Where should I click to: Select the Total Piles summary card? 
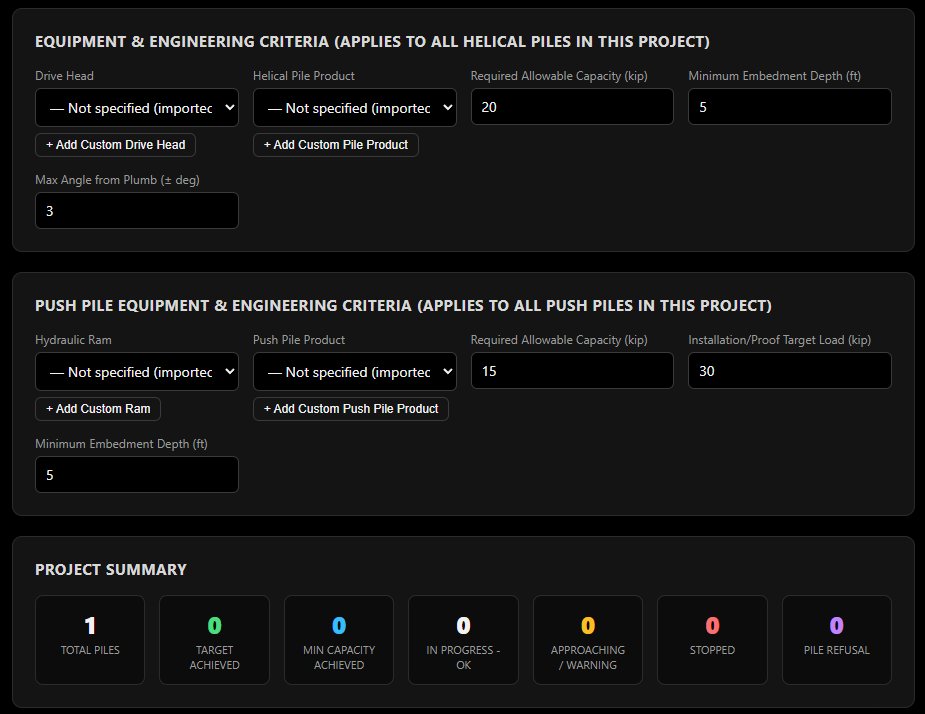90,640
